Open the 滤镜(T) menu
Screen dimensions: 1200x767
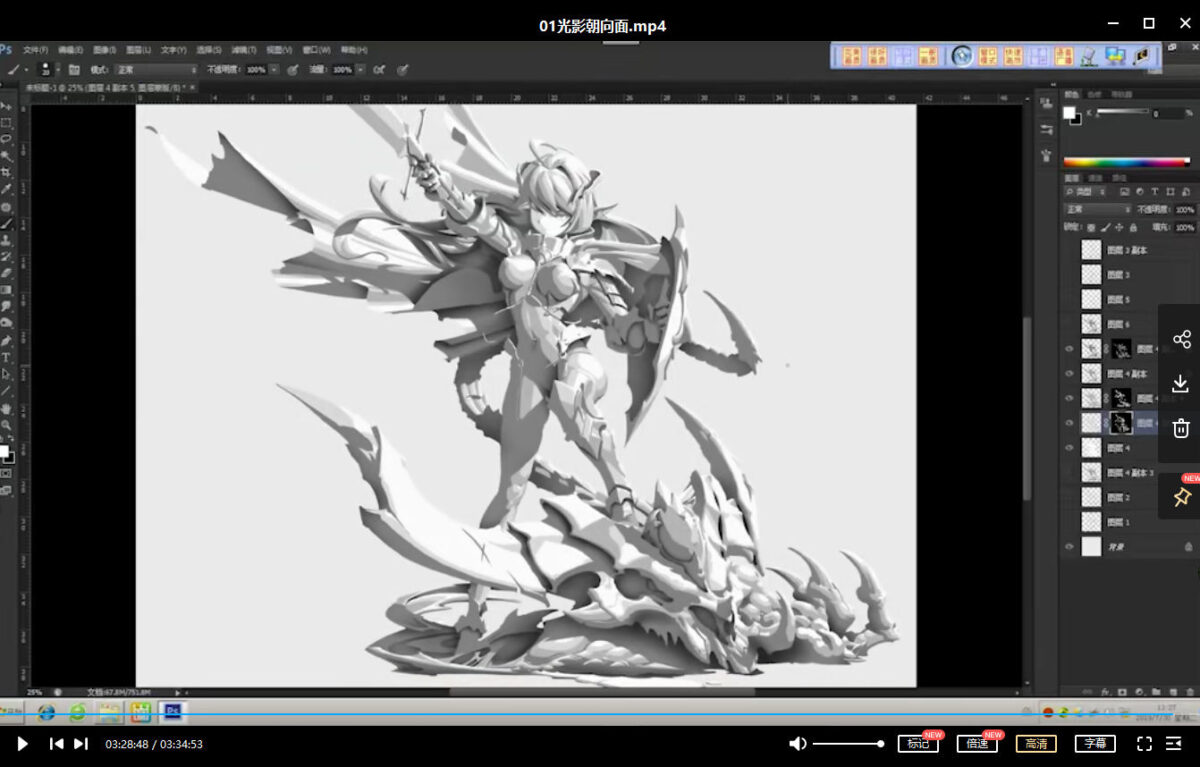[244, 49]
